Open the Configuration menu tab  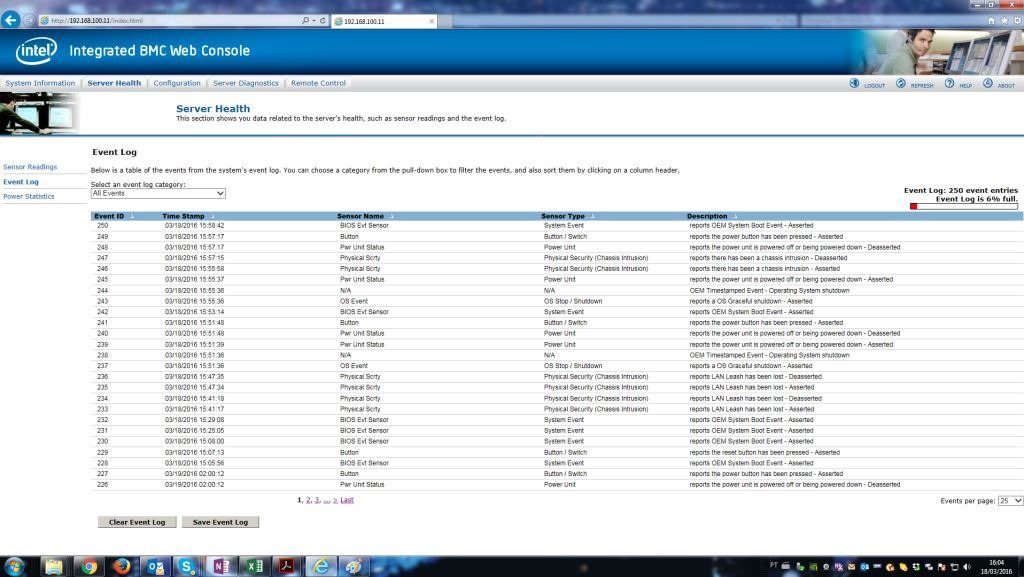pos(177,83)
